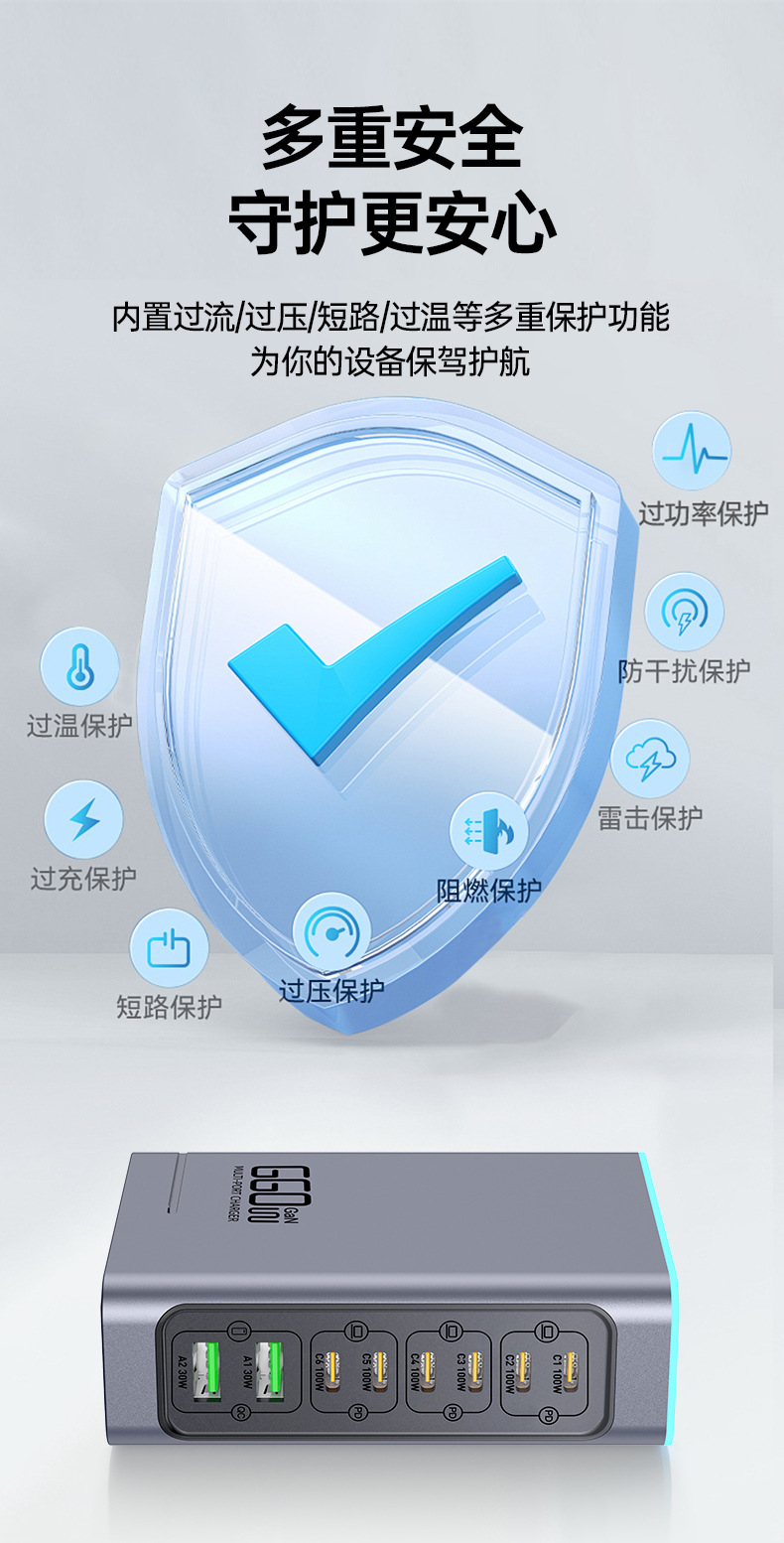Click the 阻燃保护 label text

(x=489, y=891)
